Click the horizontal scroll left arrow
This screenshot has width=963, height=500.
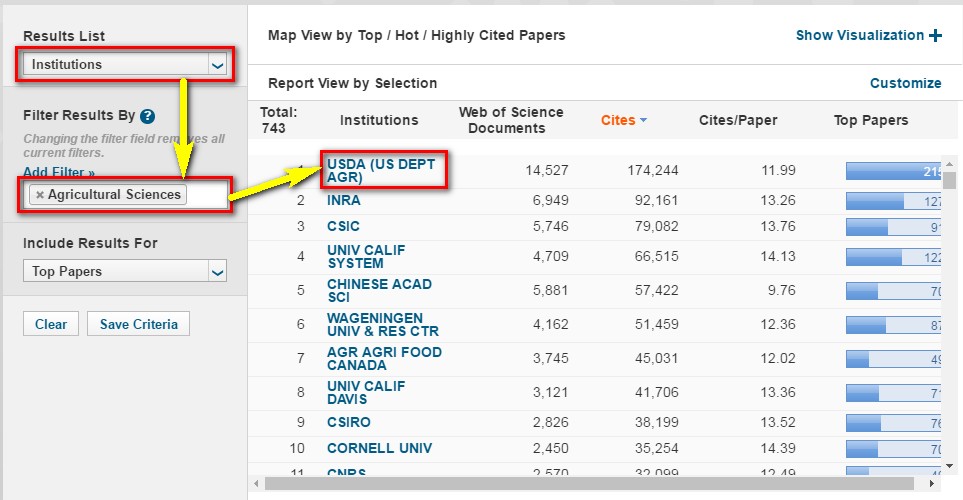(x=256, y=483)
